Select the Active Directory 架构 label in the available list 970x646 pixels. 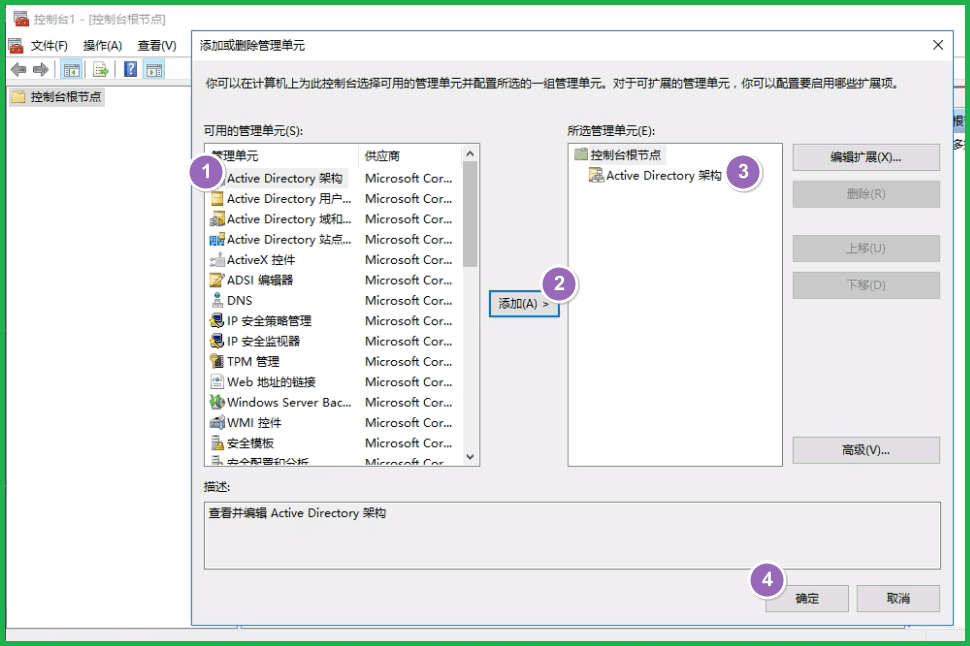tap(285, 178)
